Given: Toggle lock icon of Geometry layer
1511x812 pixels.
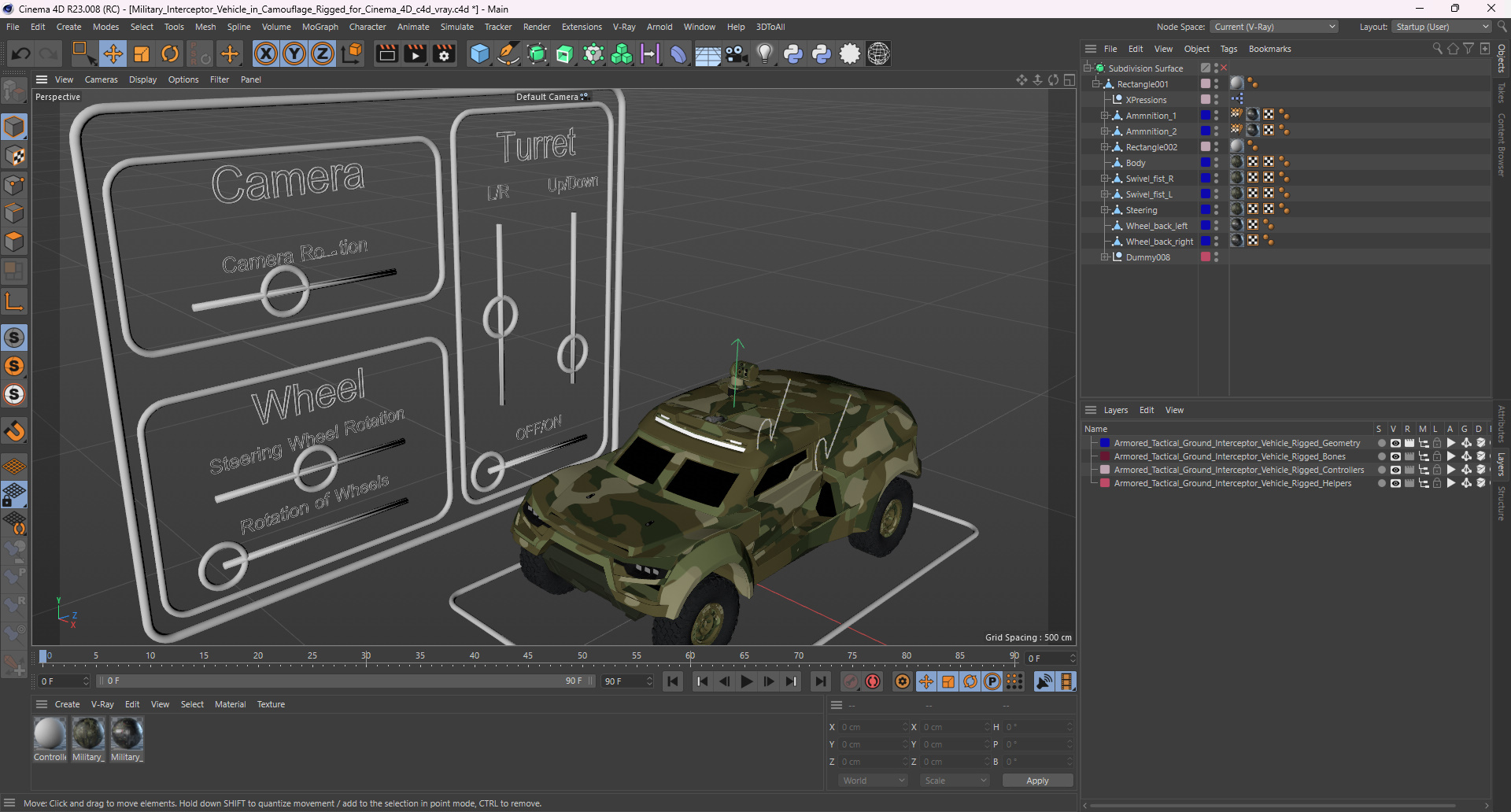Looking at the screenshot, I should [1437, 443].
